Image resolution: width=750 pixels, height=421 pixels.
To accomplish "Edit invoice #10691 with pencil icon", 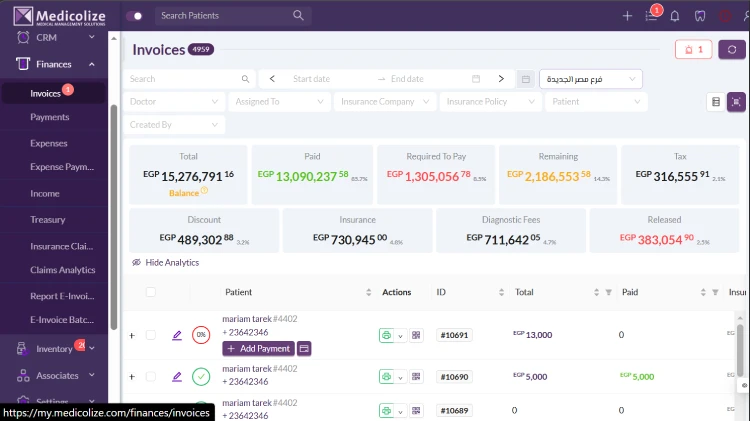I will tap(177, 335).
